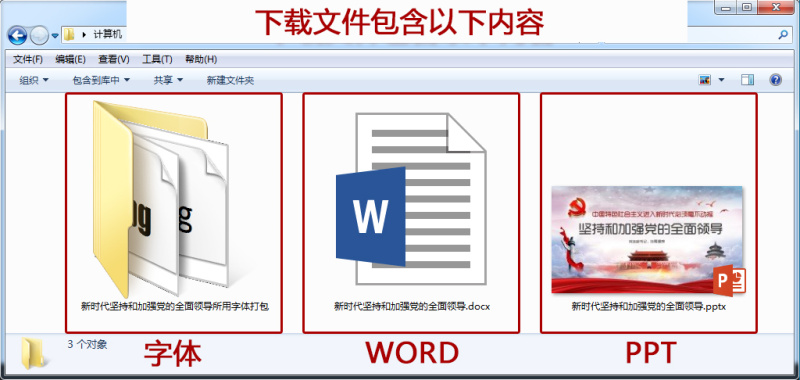Screen dimensions: 800x380
Task: Click the change view icon
Action: click(x=705, y=80)
